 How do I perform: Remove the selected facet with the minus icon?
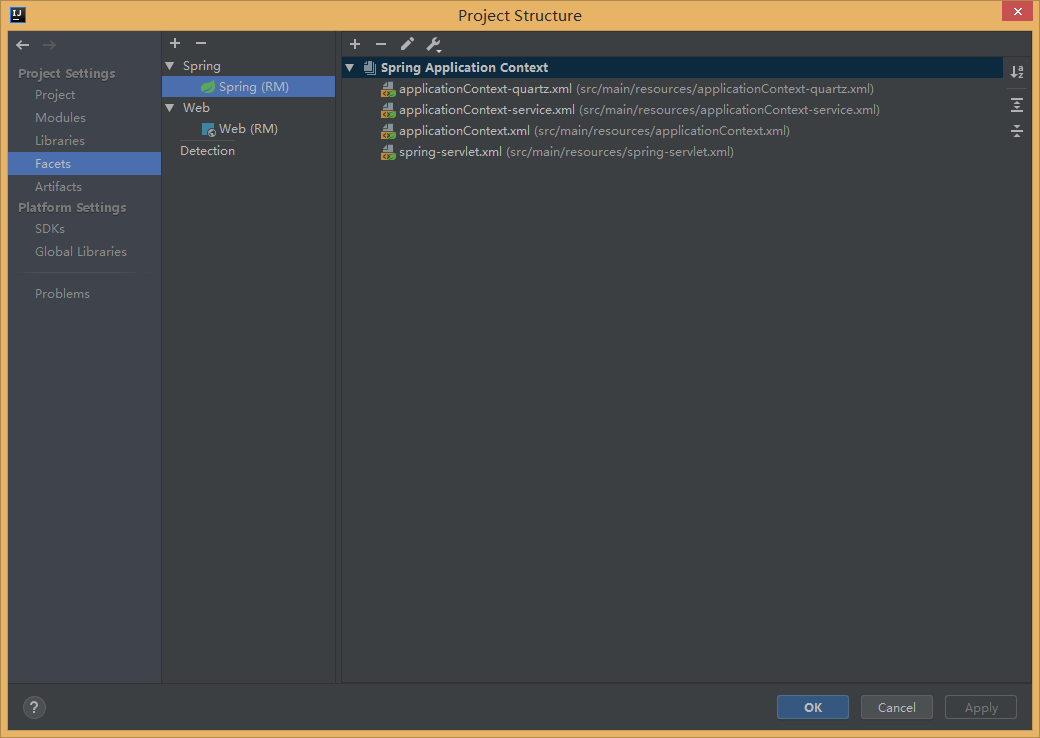[201, 43]
